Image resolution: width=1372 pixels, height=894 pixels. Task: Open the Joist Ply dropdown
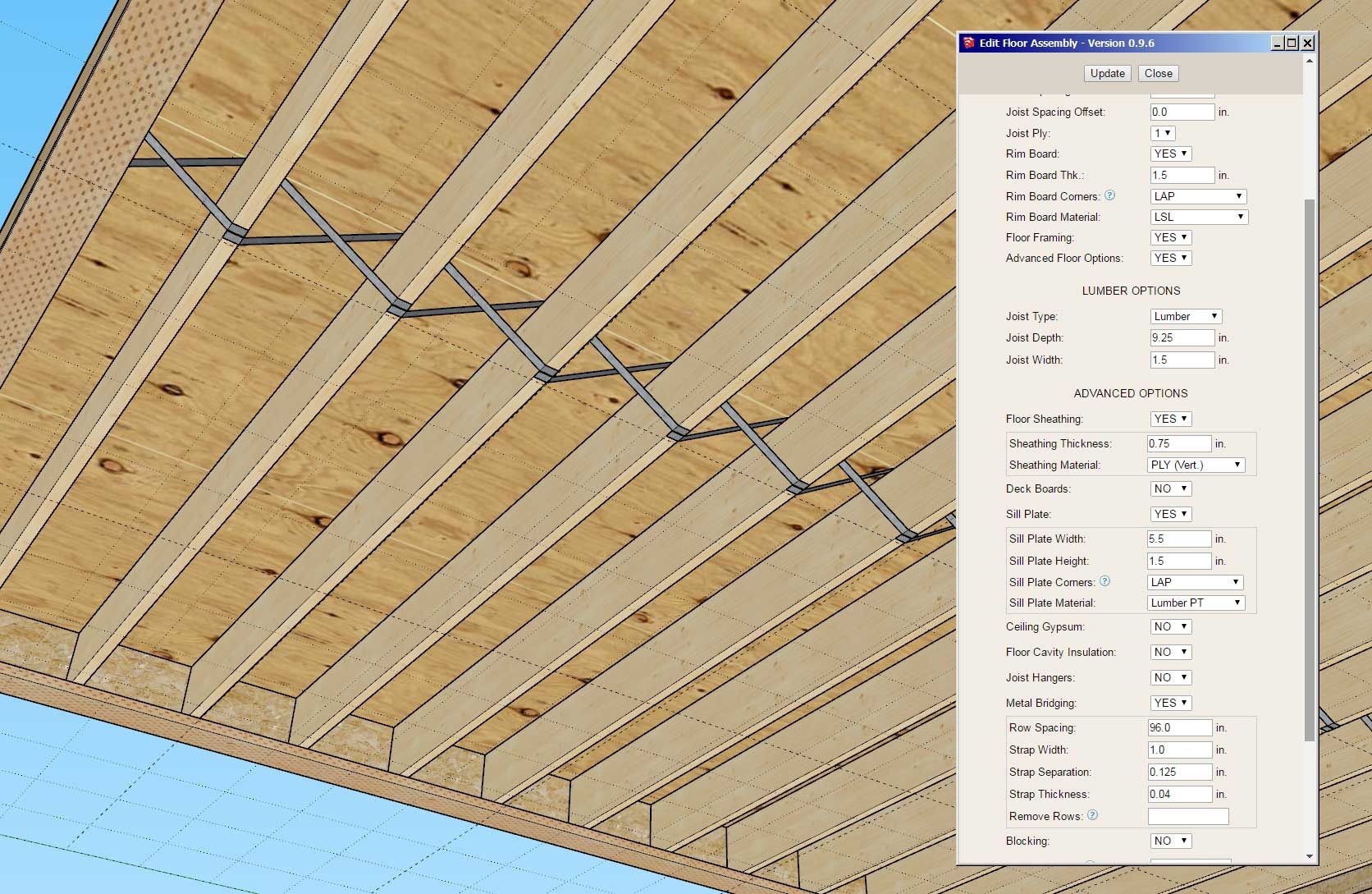1163,133
